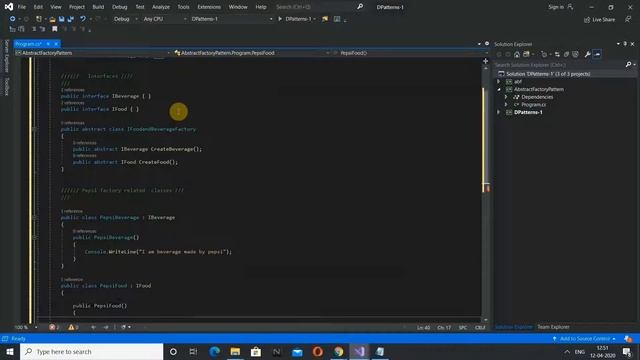Open the AbstractFactoryPattern.Program.PepsiFood type dropdown
This screenshot has height=360, width=640.
point(251,53)
